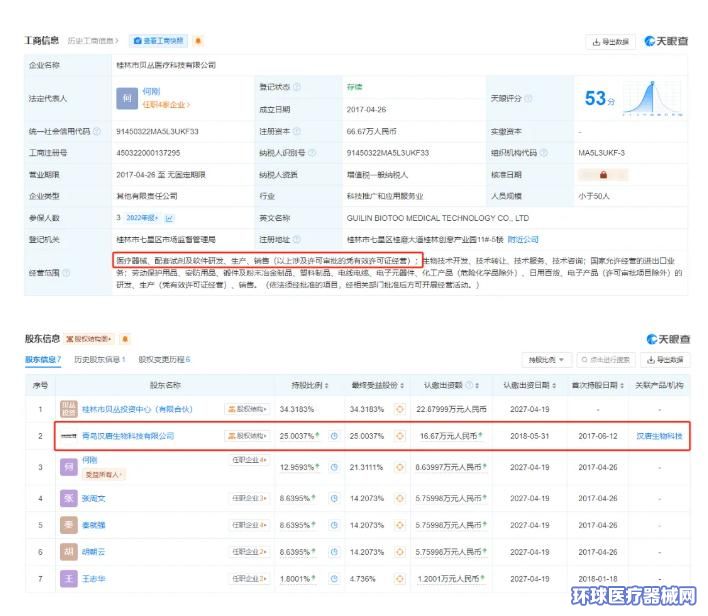Open shareholder 桂林市贝丛投资中心（有限合伙） link
The width and height of the screenshot is (708, 616).
tap(137, 409)
